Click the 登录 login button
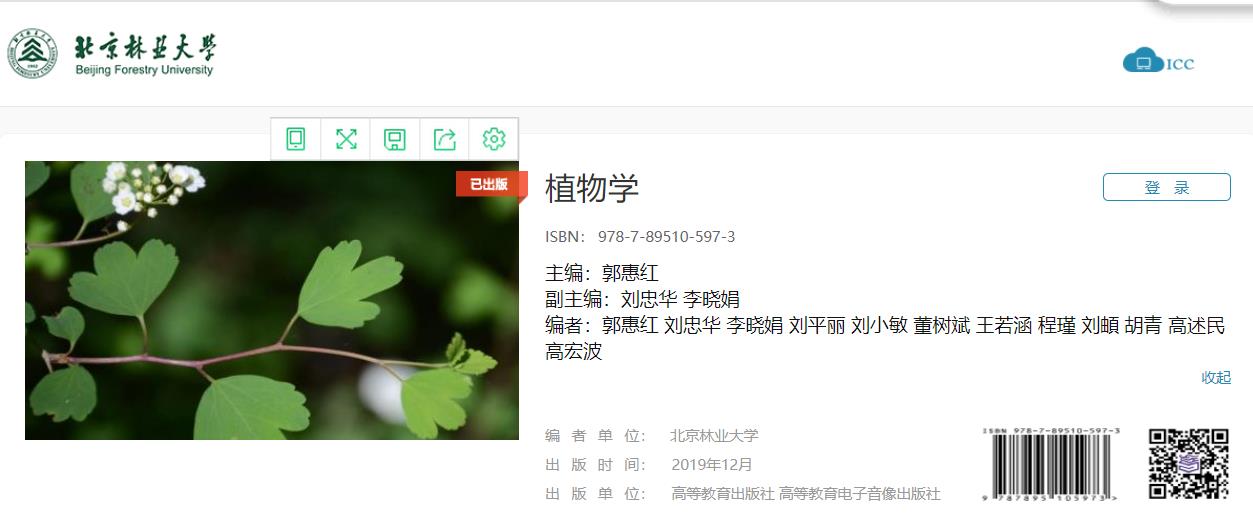Viewport: 1253px width, 527px height. (x=1166, y=187)
